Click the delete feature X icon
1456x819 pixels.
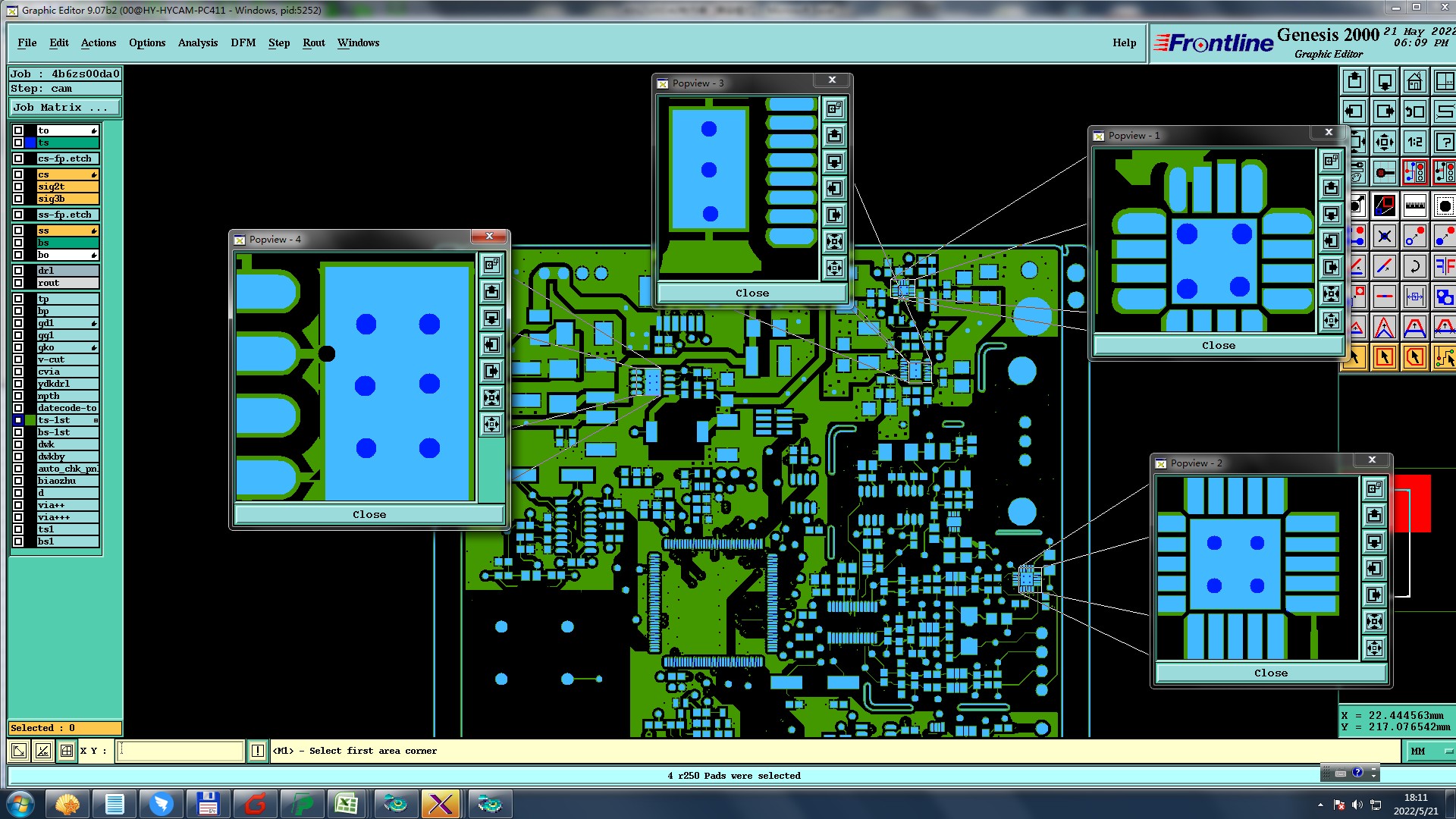pos(1384,237)
